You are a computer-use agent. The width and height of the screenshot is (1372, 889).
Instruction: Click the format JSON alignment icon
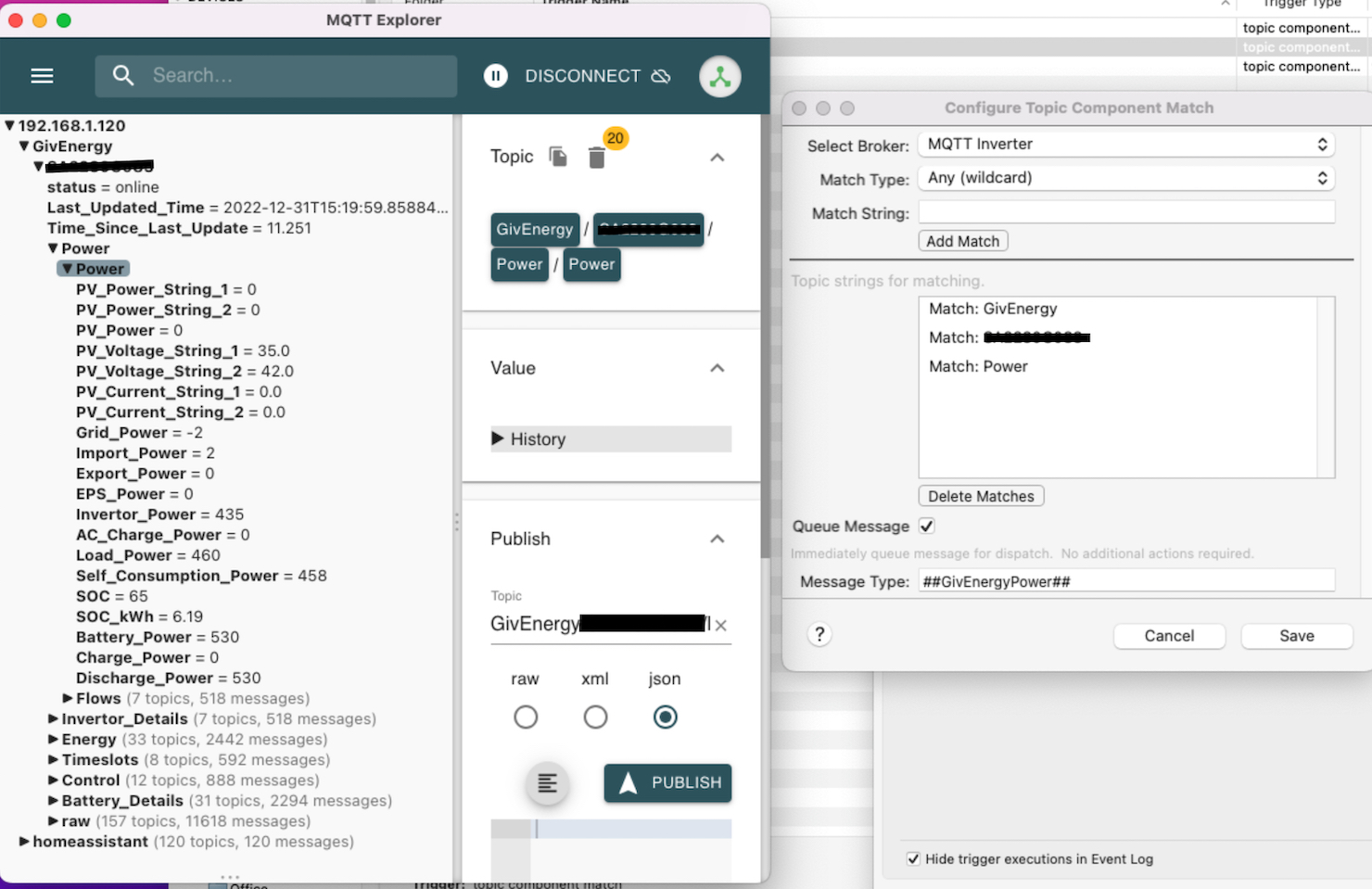click(547, 783)
